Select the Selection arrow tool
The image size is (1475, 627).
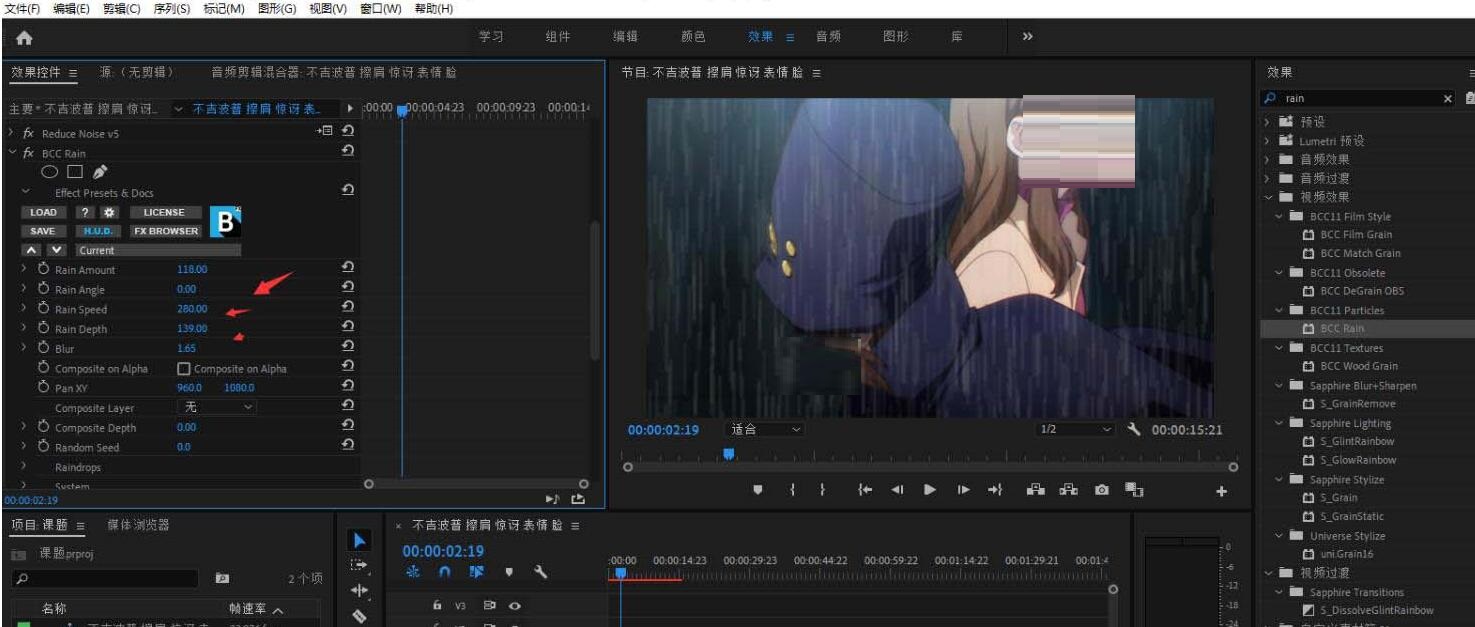click(359, 540)
